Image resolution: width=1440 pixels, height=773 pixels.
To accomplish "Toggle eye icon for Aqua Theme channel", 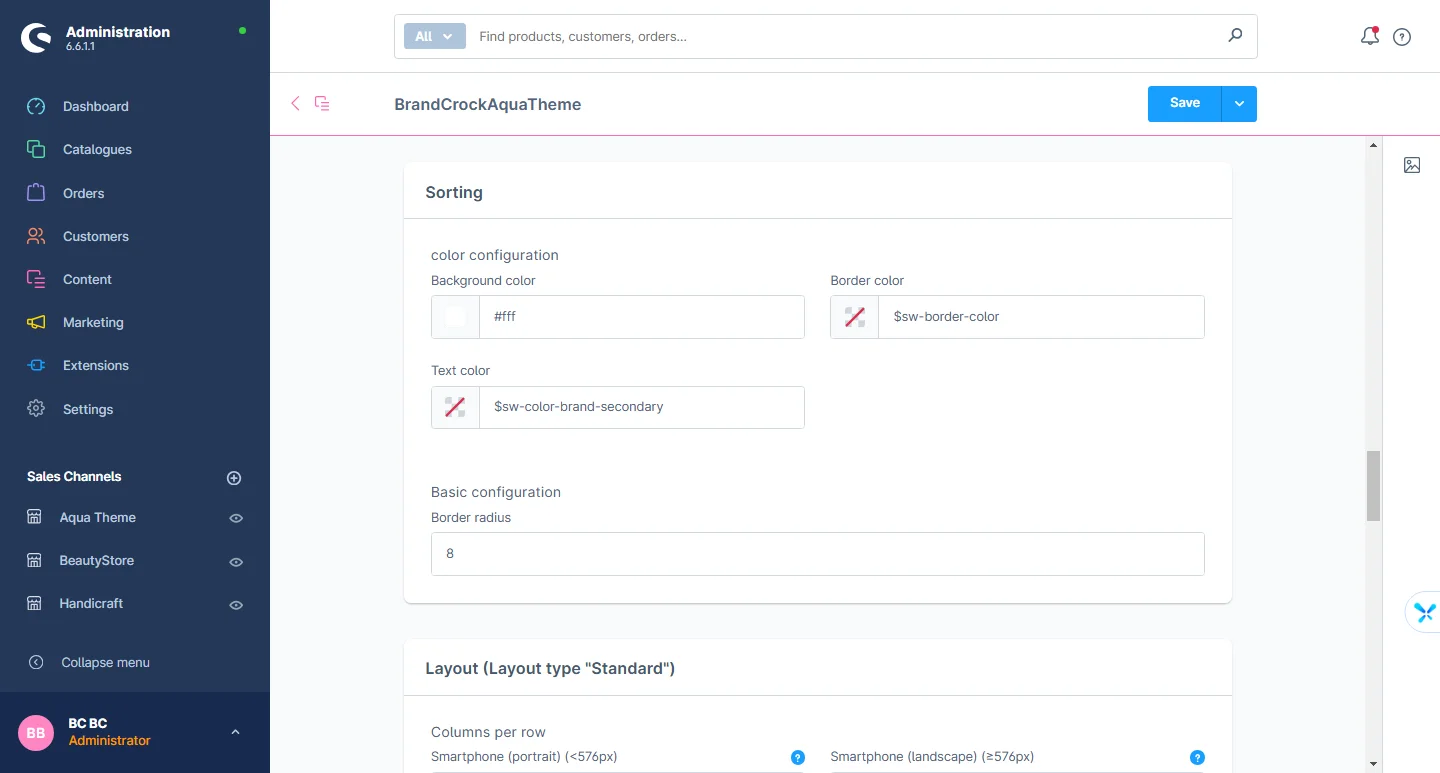I will point(236,519).
